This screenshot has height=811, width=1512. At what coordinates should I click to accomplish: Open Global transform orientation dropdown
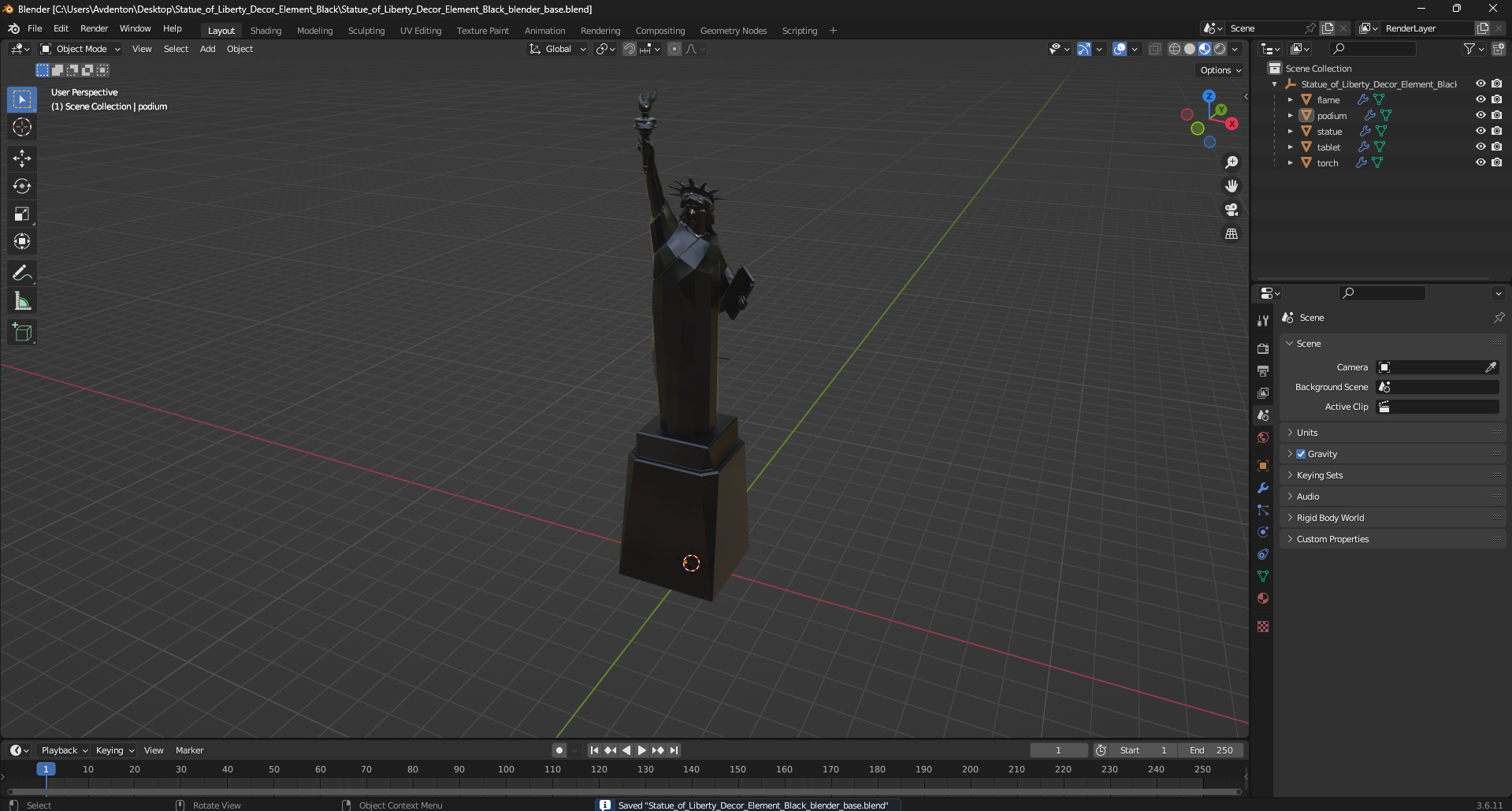pyautogui.click(x=557, y=49)
